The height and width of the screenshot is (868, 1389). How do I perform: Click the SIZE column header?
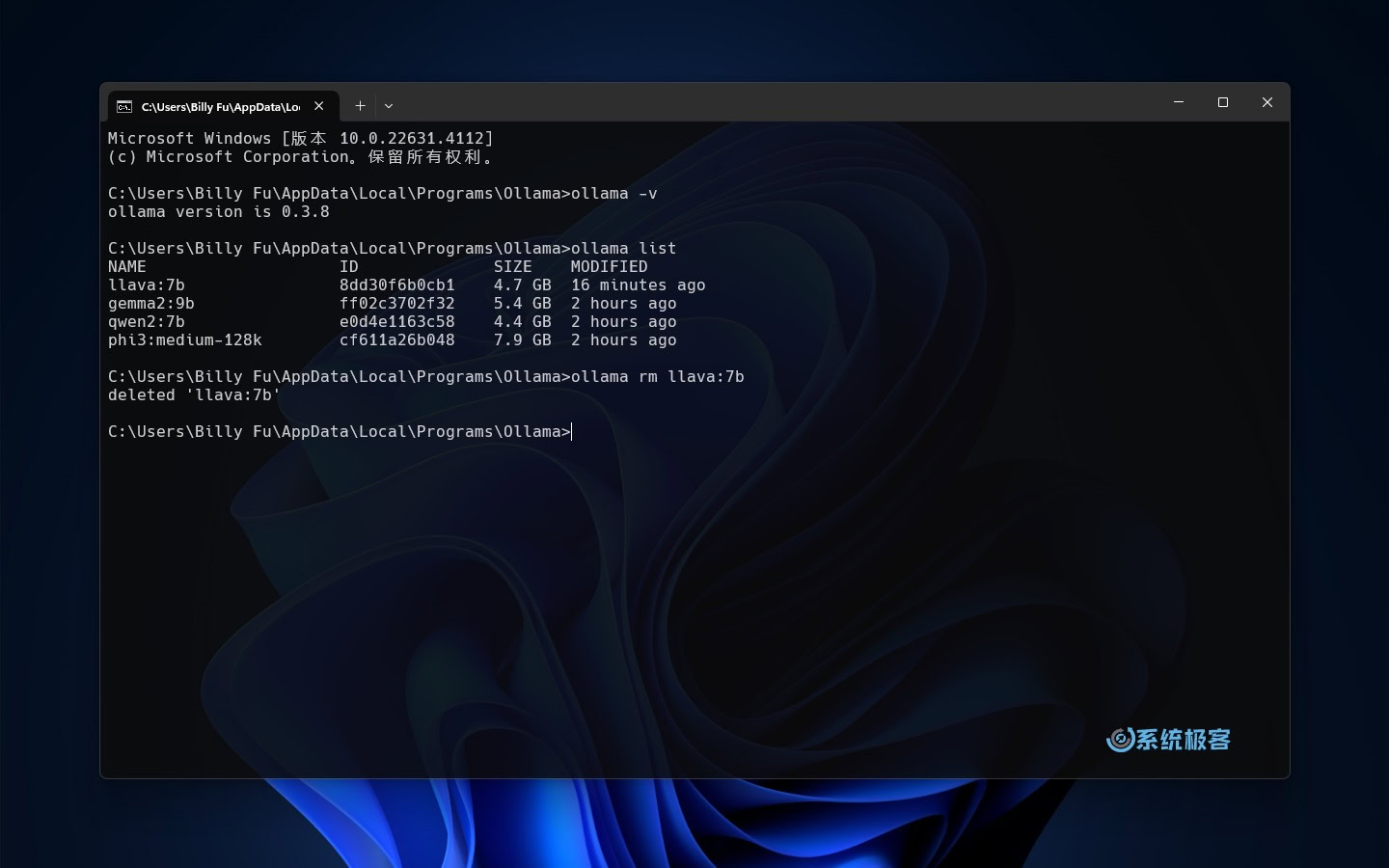pyautogui.click(x=513, y=266)
